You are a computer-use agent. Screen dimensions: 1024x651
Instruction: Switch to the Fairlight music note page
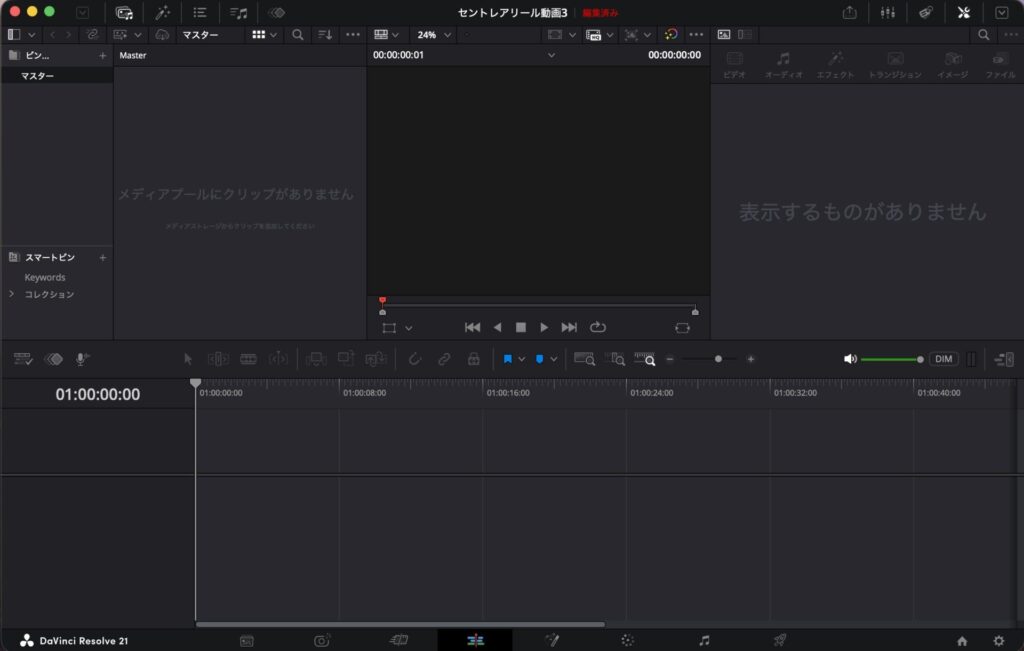tap(704, 641)
